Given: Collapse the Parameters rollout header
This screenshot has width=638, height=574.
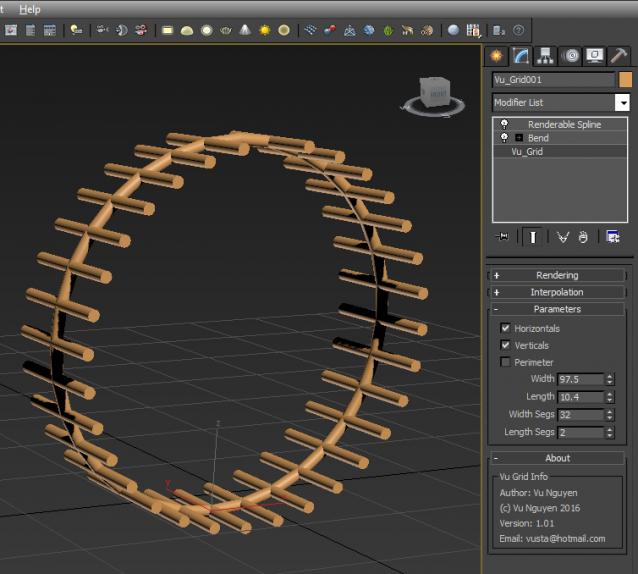Looking at the screenshot, I should coord(557,309).
